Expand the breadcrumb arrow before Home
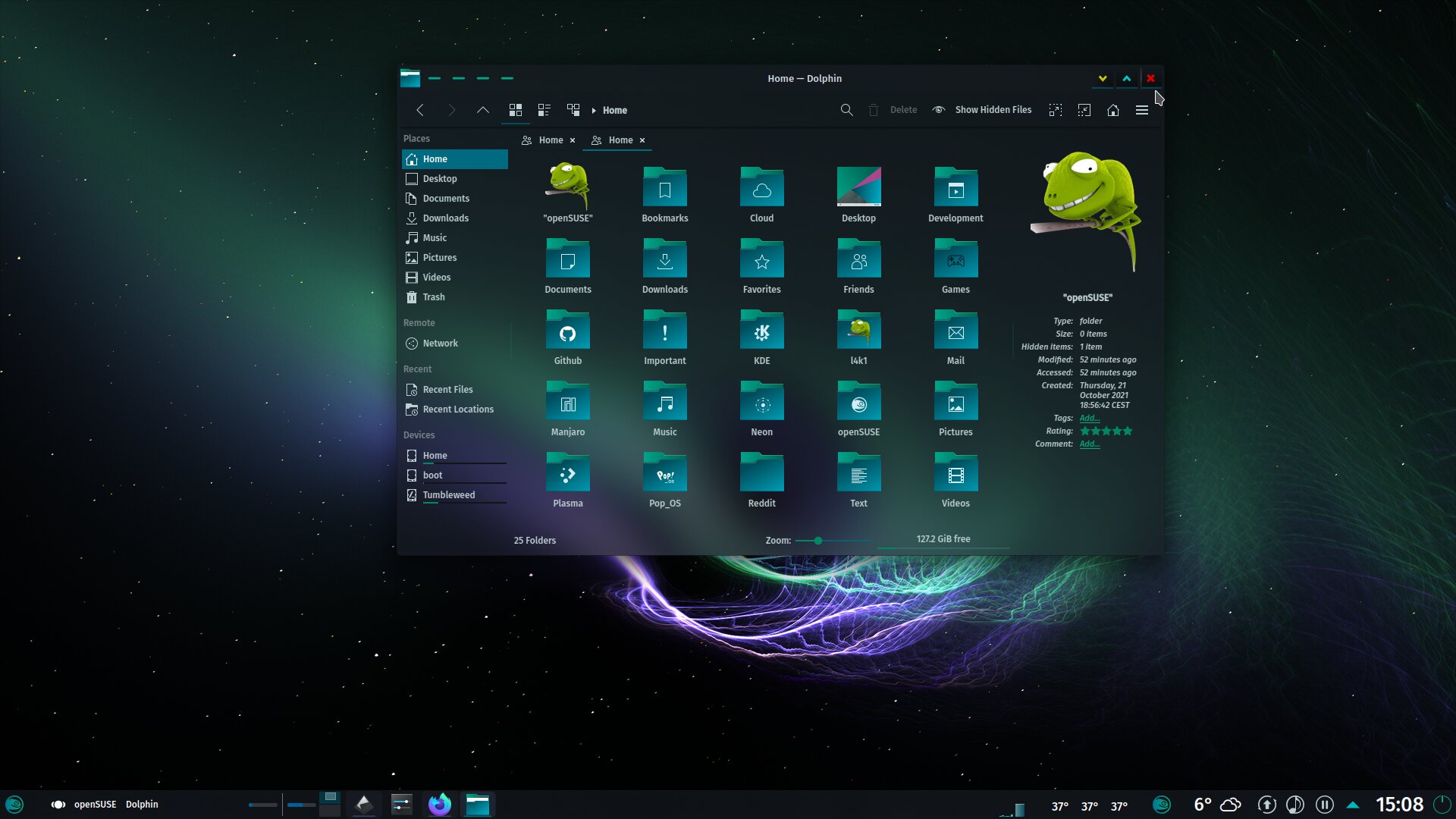Screen dimensions: 1456x819 [594, 111]
